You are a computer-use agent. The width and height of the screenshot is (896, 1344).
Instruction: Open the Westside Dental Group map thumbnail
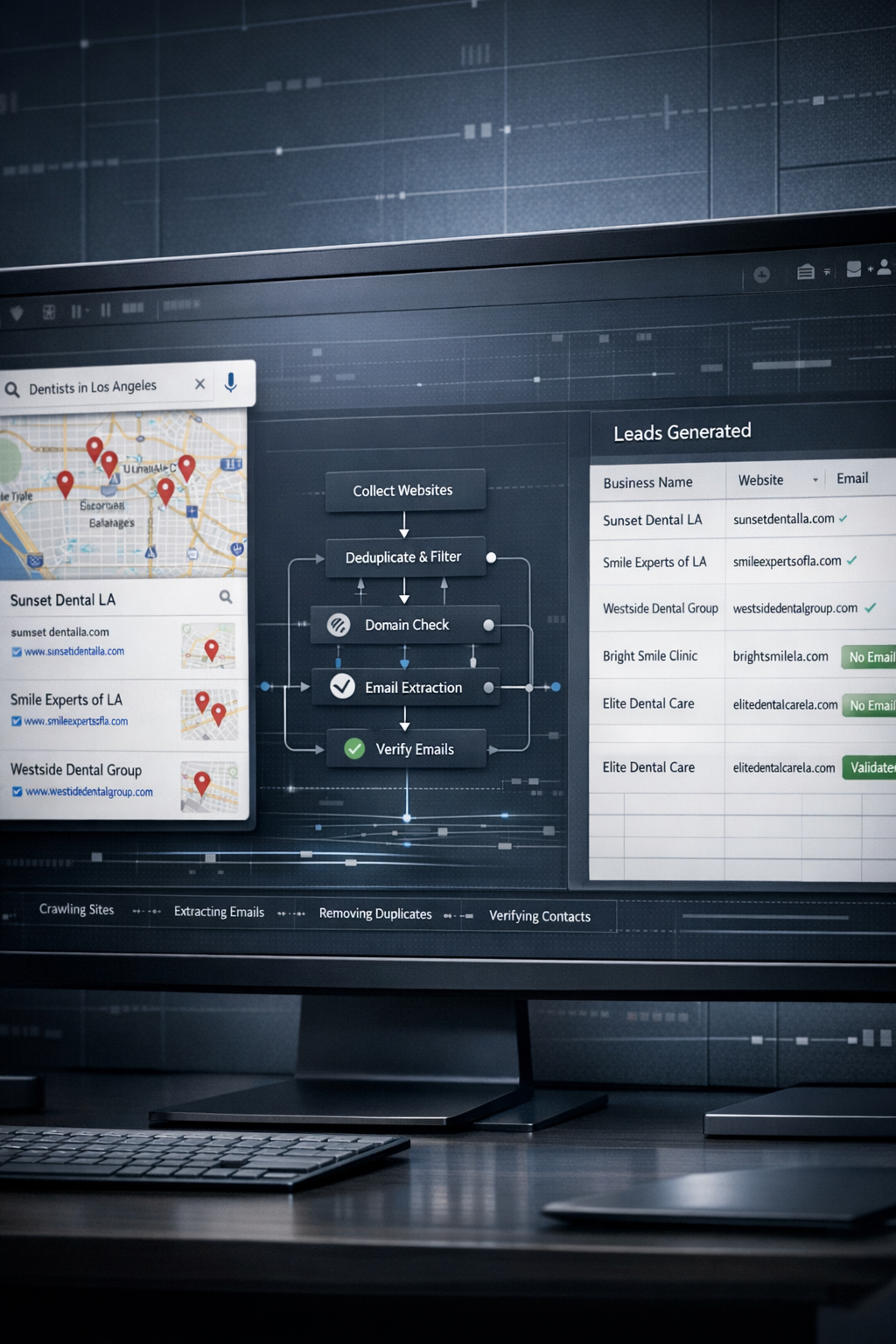pyautogui.click(x=208, y=786)
